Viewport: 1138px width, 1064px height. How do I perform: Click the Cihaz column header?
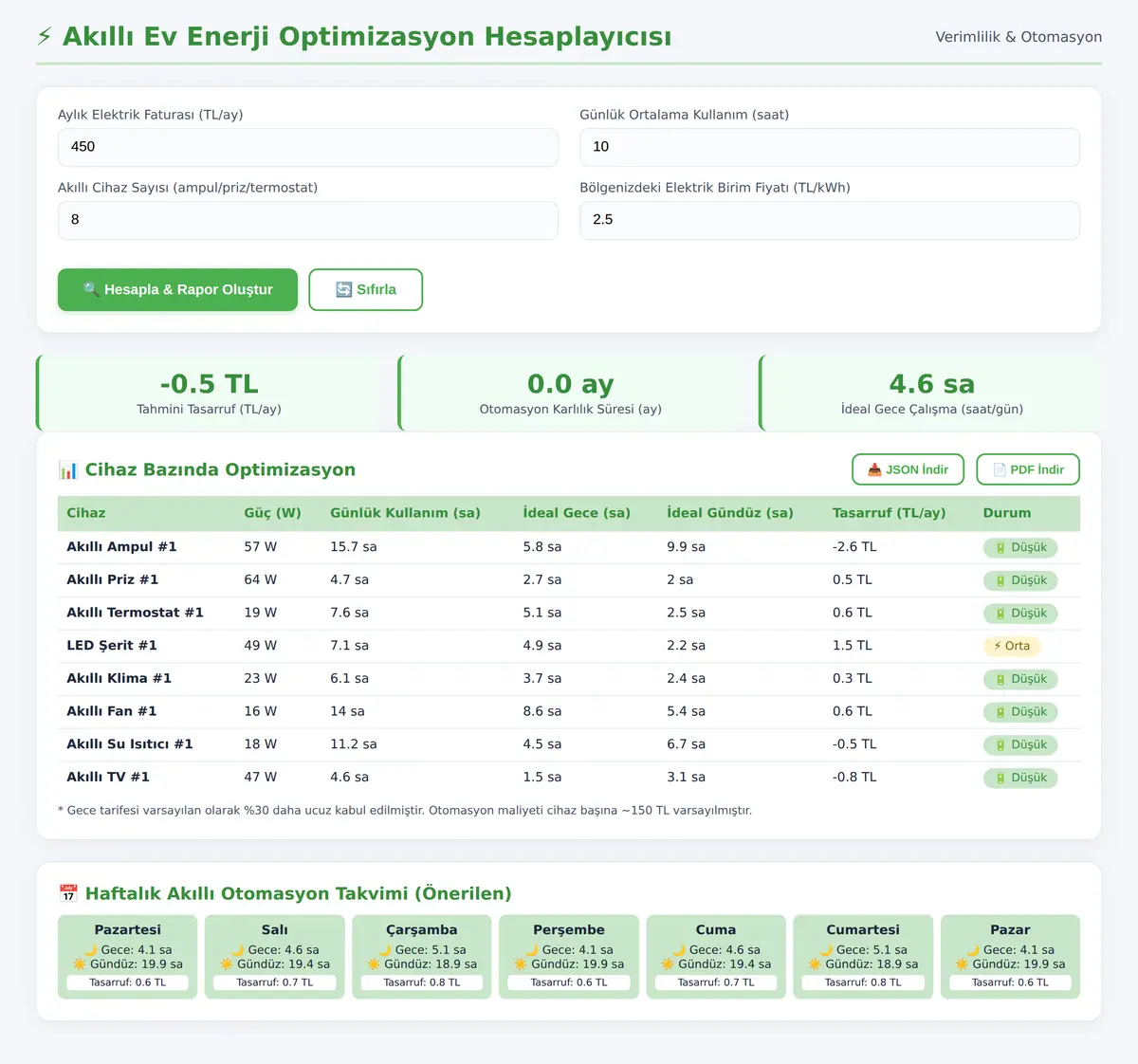86,513
